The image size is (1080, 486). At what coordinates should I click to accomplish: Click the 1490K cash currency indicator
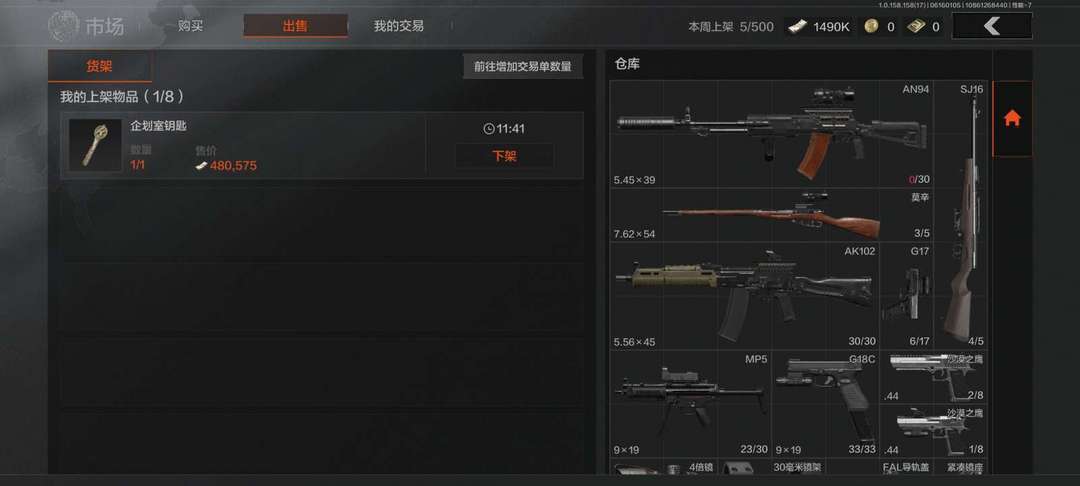[820, 27]
